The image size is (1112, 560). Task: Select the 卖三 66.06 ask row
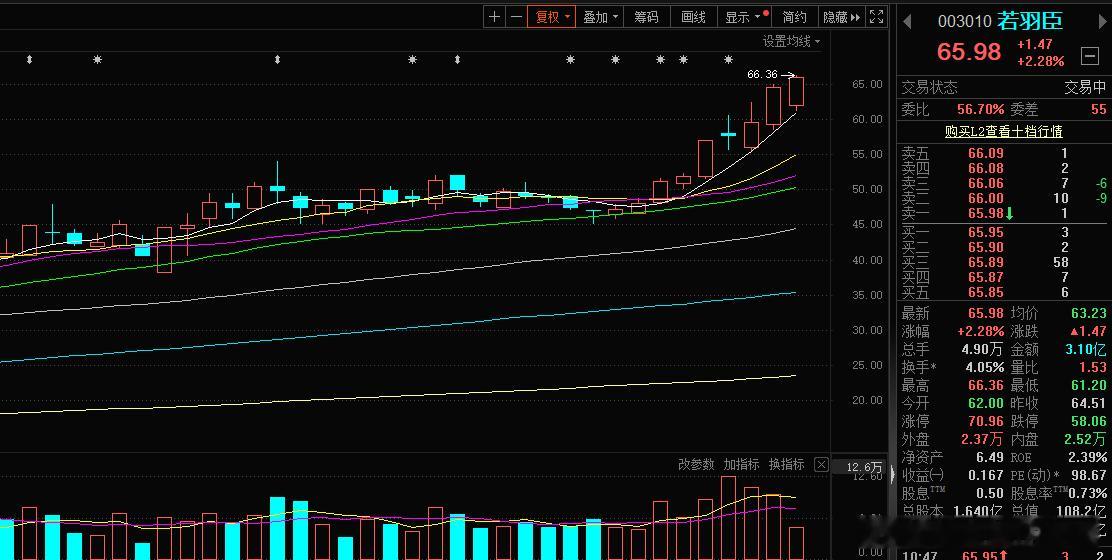[1003, 183]
